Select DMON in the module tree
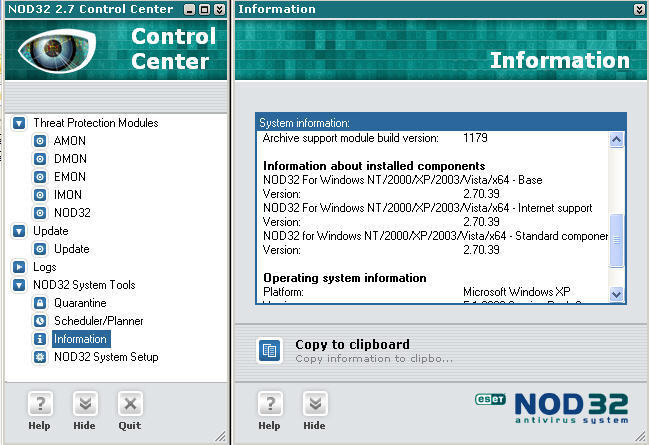This screenshot has height=445, width=649. [70, 159]
